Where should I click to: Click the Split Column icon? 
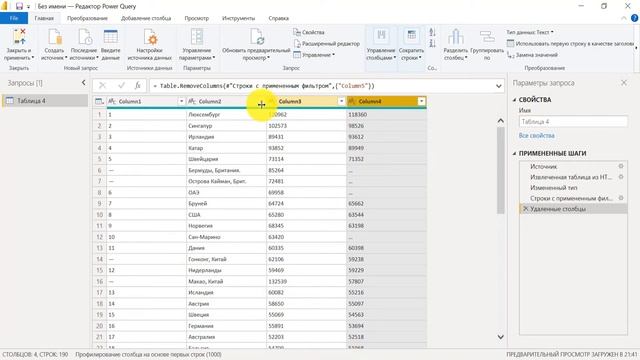coord(456,37)
